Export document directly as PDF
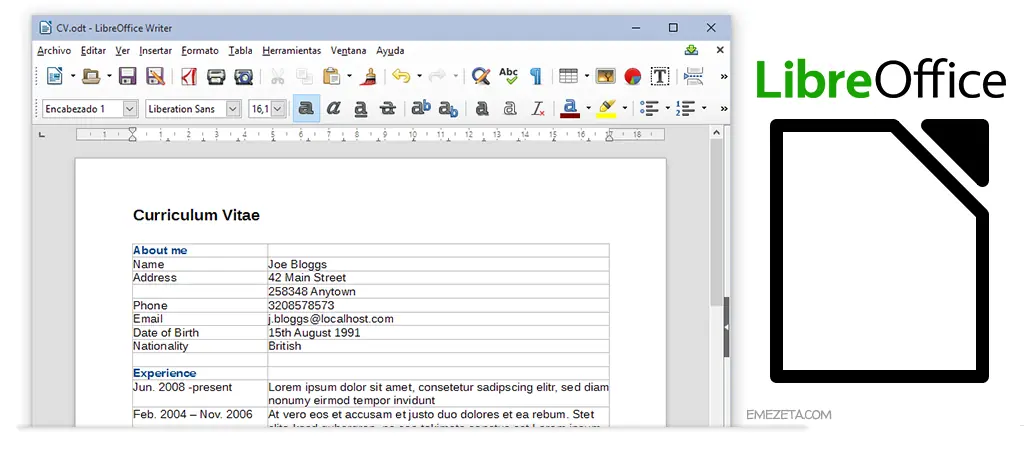 click(189, 76)
